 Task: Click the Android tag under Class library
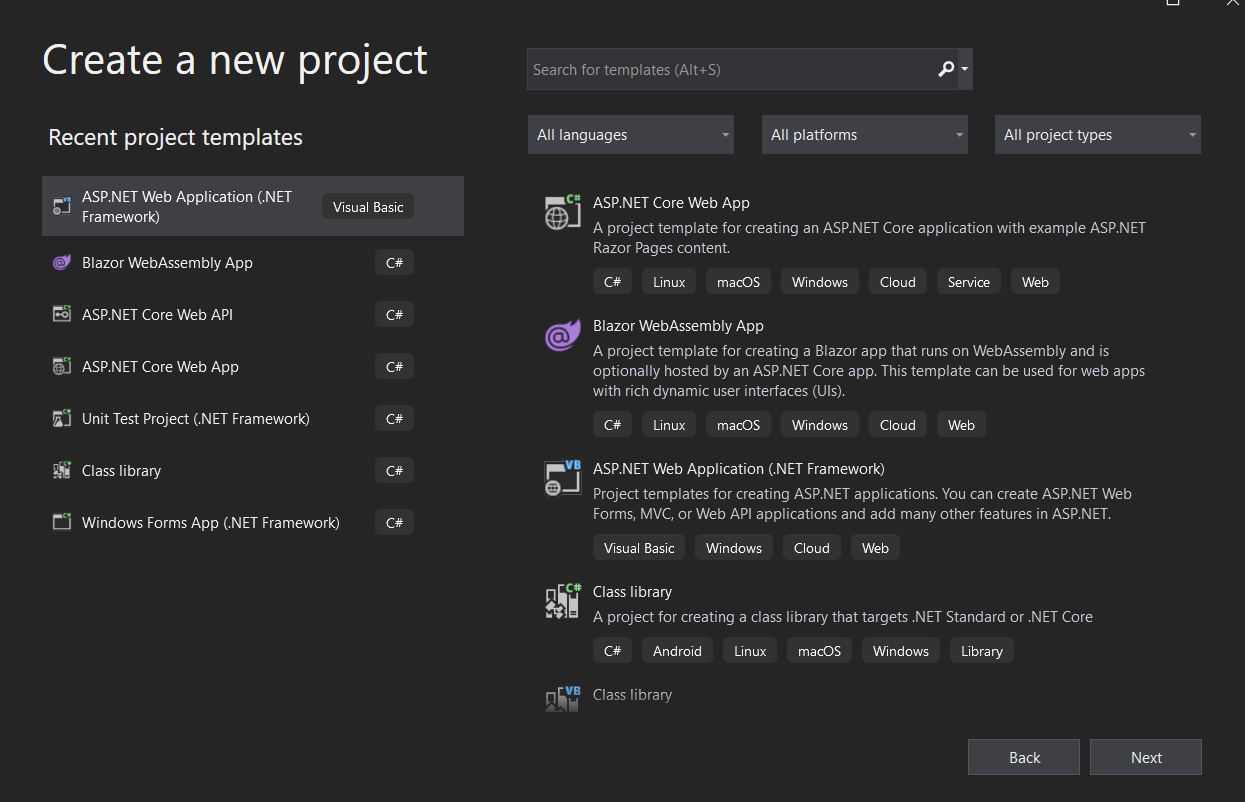(x=677, y=651)
